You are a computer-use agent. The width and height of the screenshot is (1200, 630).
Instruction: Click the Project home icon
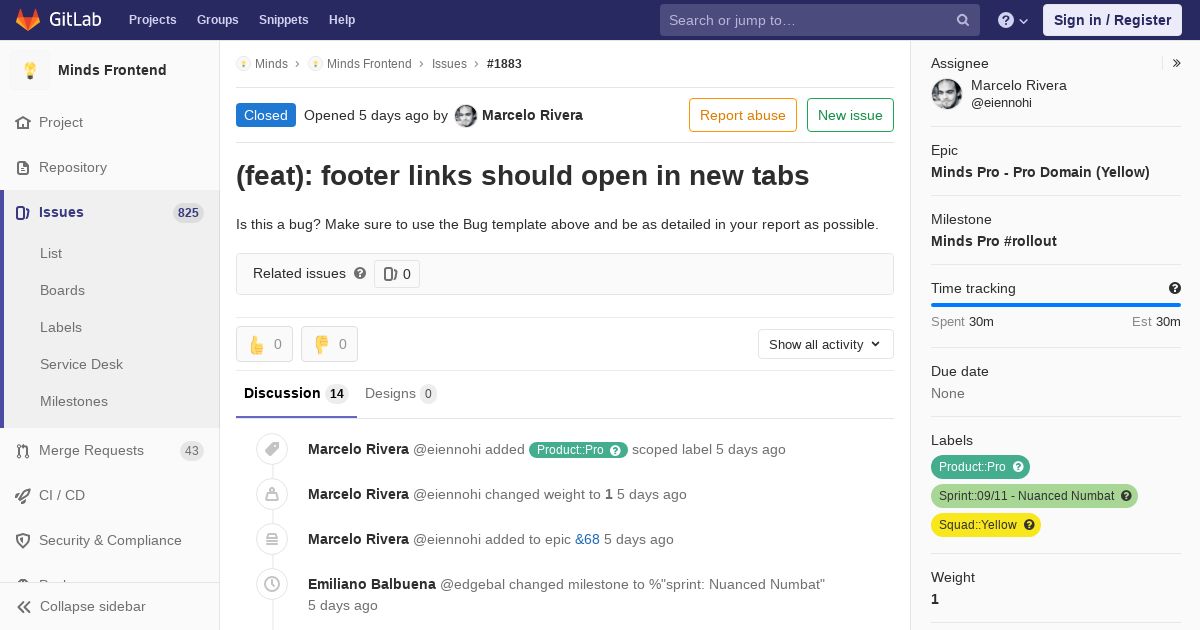pyautogui.click(x=23, y=123)
